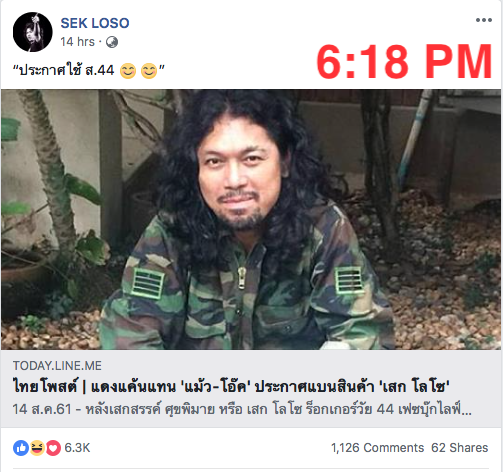The width and height of the screenshot is (503, 472).
Task: Click the ประกาศใช้ ส.44 caption text
Action: point(66,70)
